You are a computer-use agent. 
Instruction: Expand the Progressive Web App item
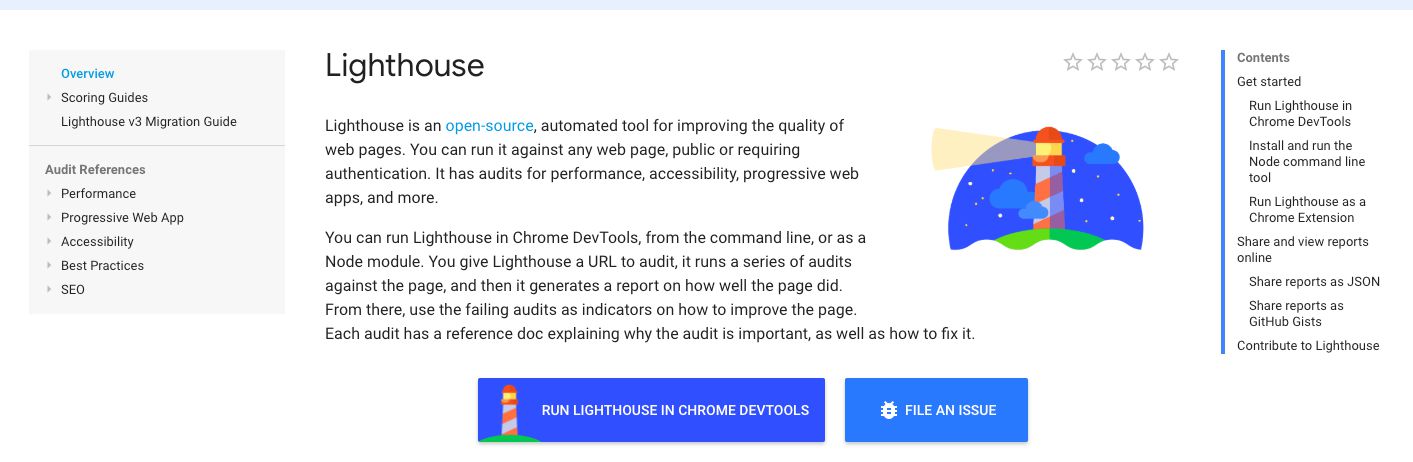pyautogui.click(x=49, y=217)
